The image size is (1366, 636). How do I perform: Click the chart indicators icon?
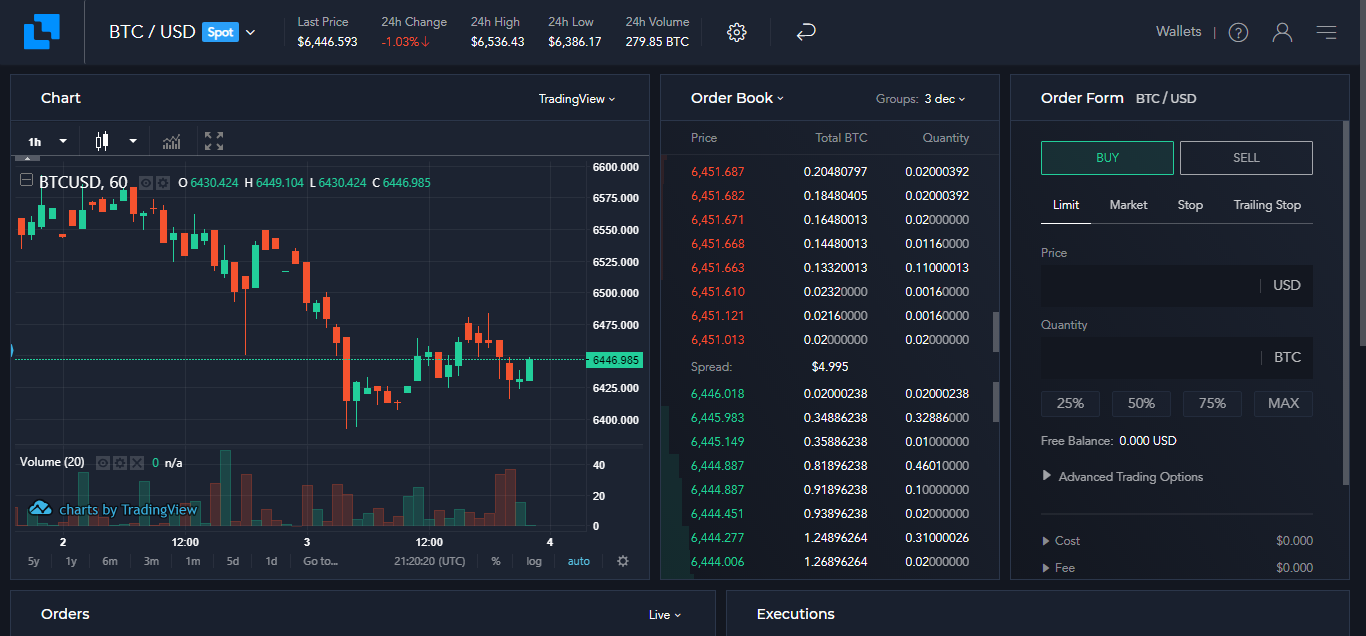[x=172, y=141]
